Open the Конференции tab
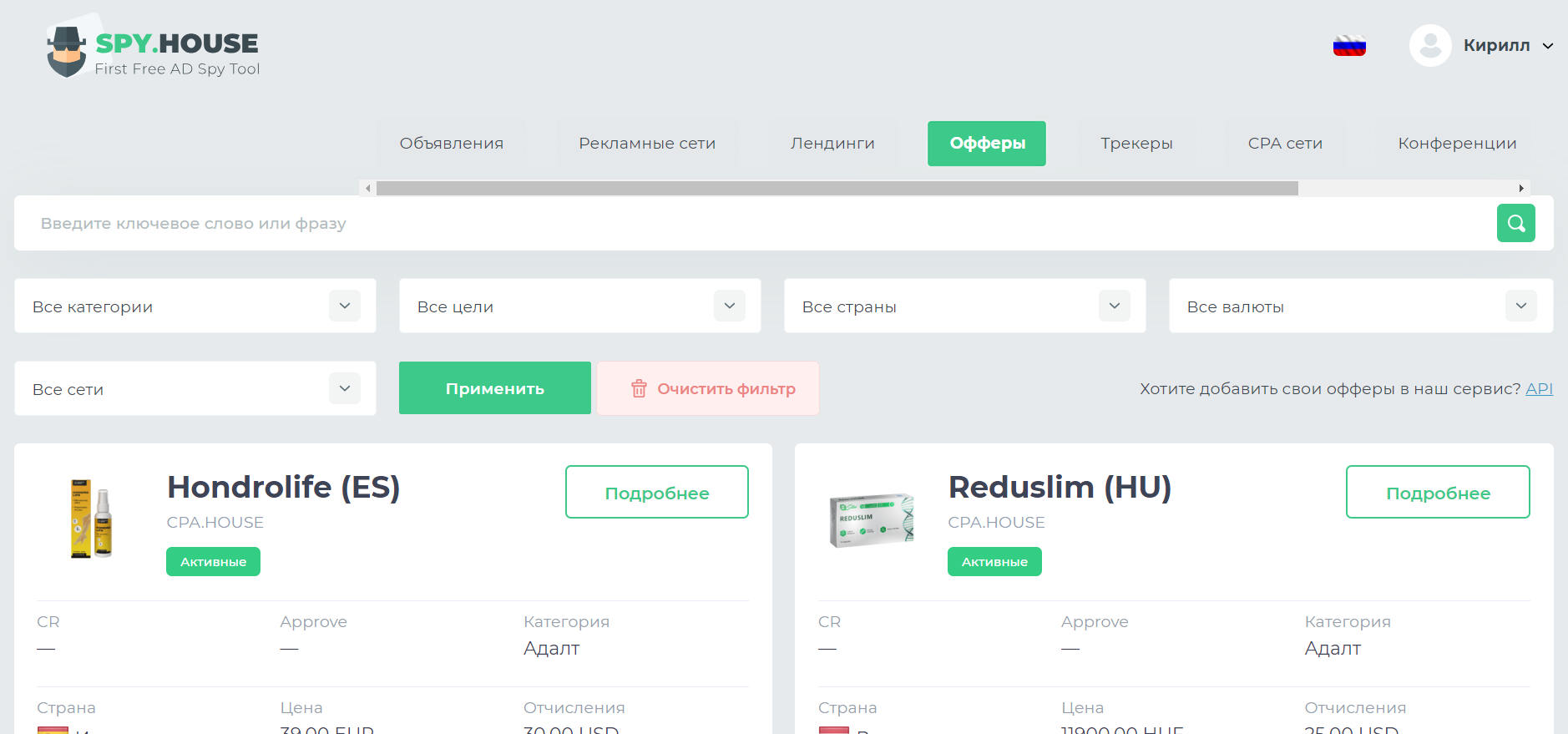Image resolution: width=1568 pixels, height=734 pixels. tap(1457, 144)
